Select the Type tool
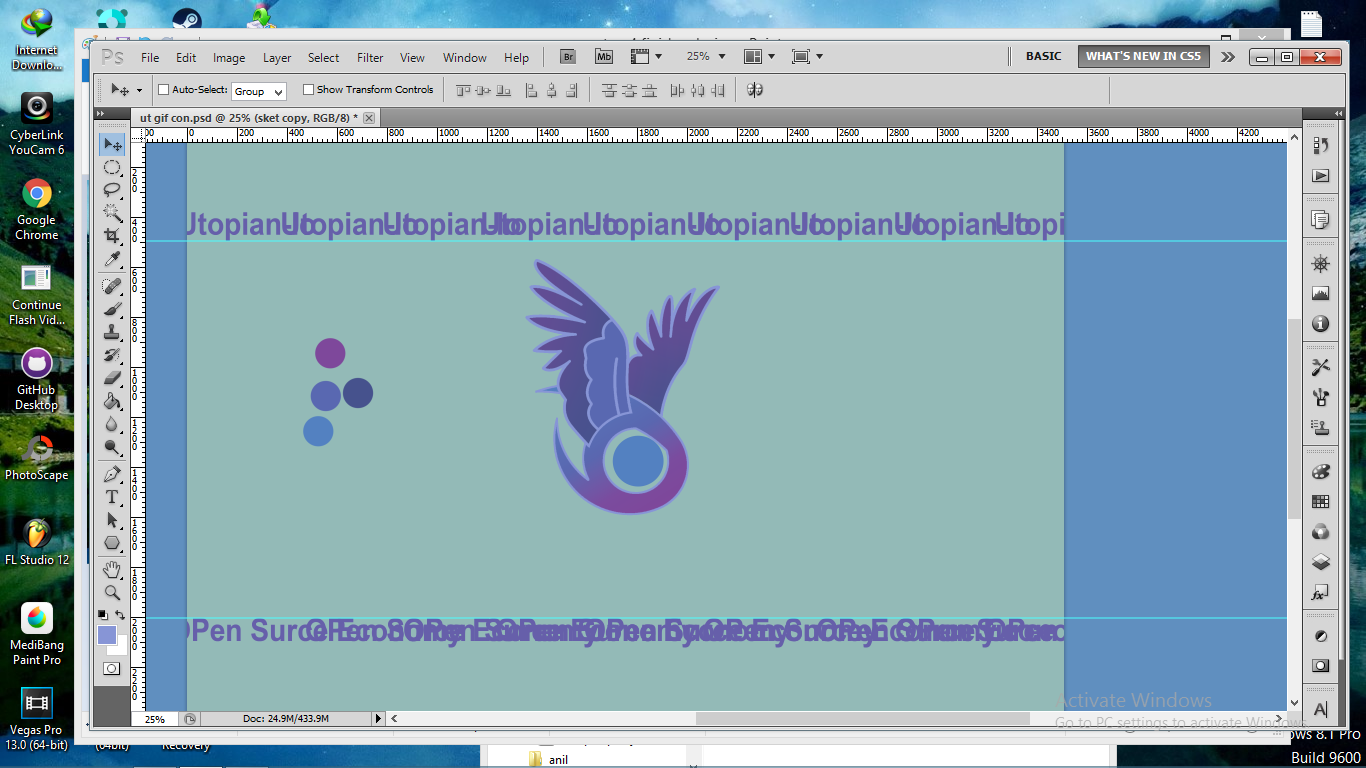This screenshot has height=768, width=1366. [113, 497]
